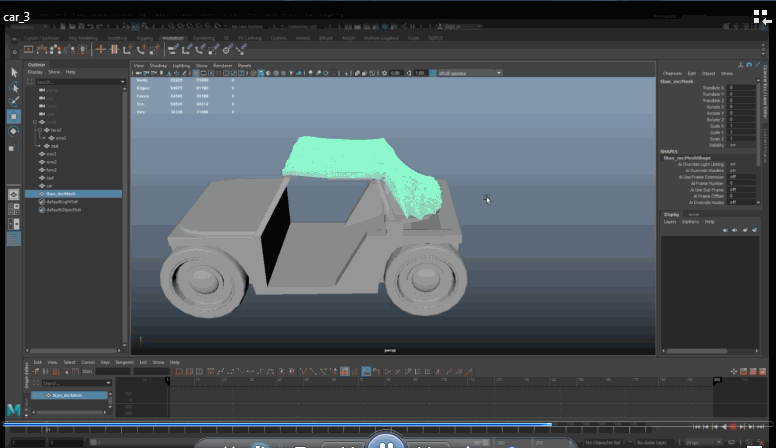Screen dimensions: 776x448
Task: Open the Channels menu in Channel Box
Action: [672, 74]
